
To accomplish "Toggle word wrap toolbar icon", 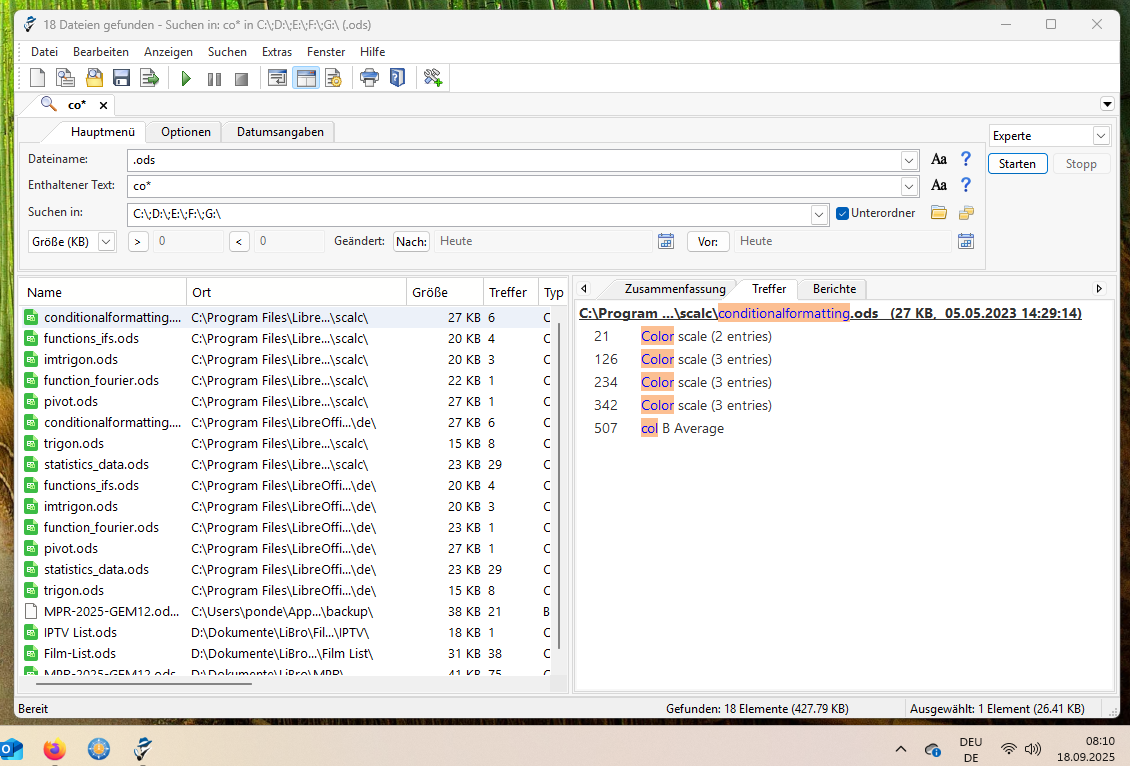I will [277, 78].
